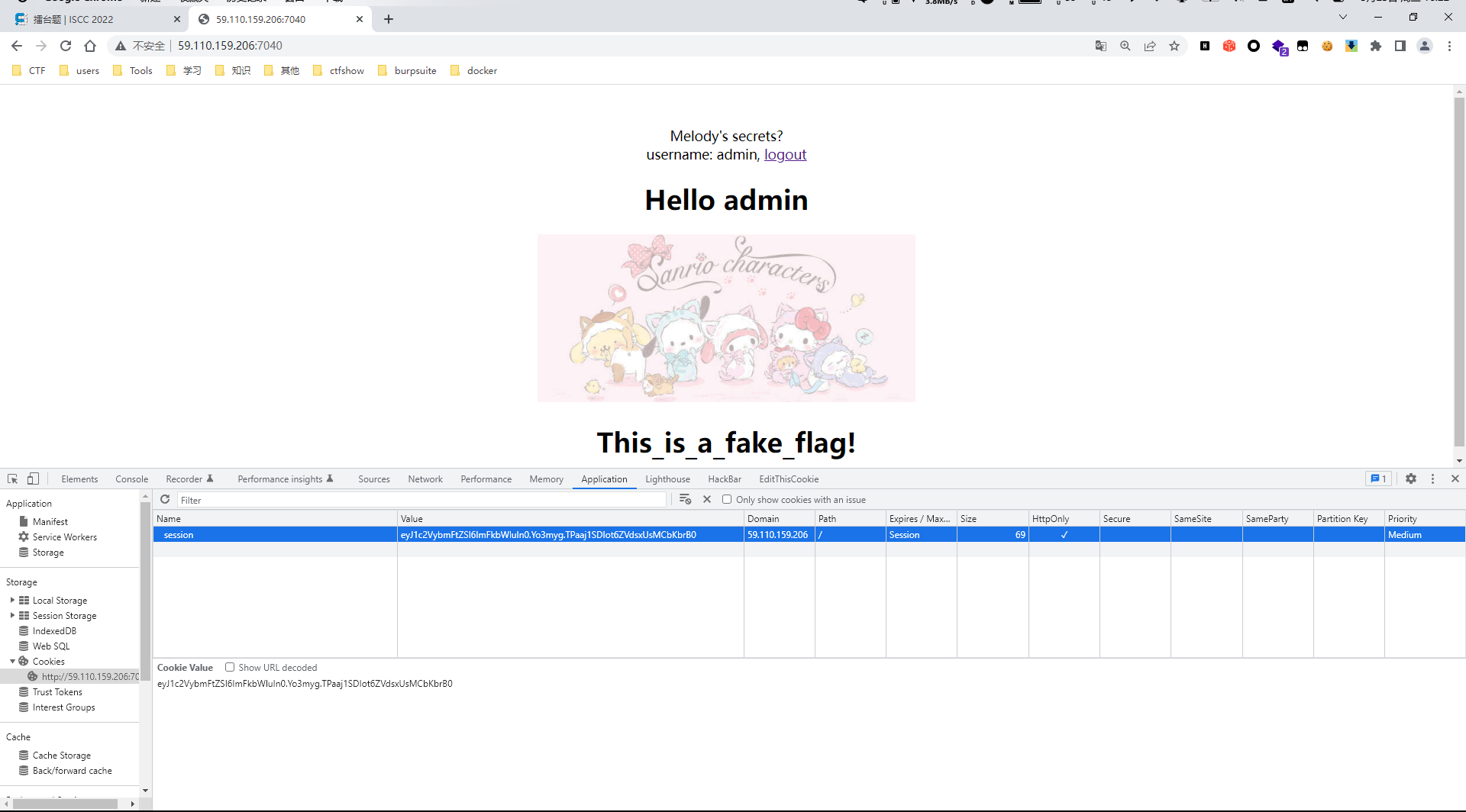Open the EditThisCookie tab
The image size is (1466, 812).
789,478
